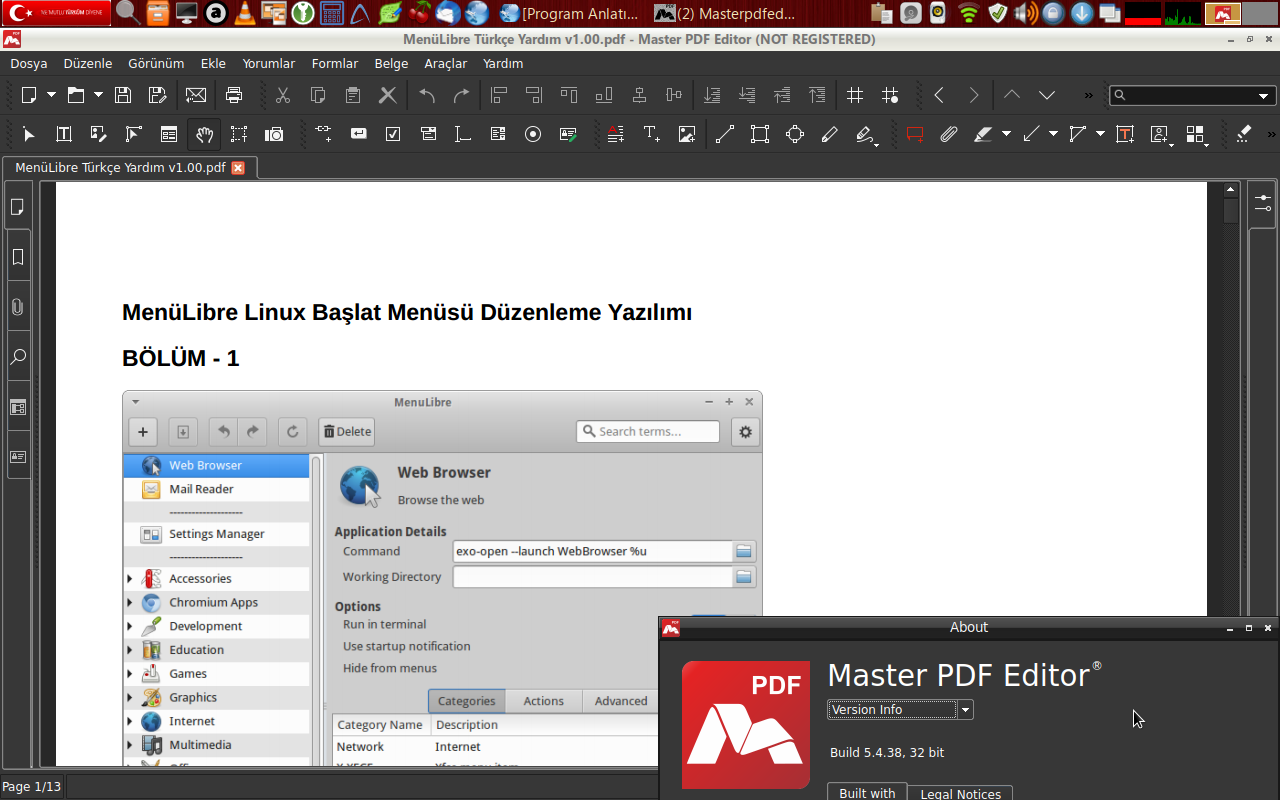Open the Bookmarks sidebar panel
The image size is (1280, 800).
tap(17, 257)
